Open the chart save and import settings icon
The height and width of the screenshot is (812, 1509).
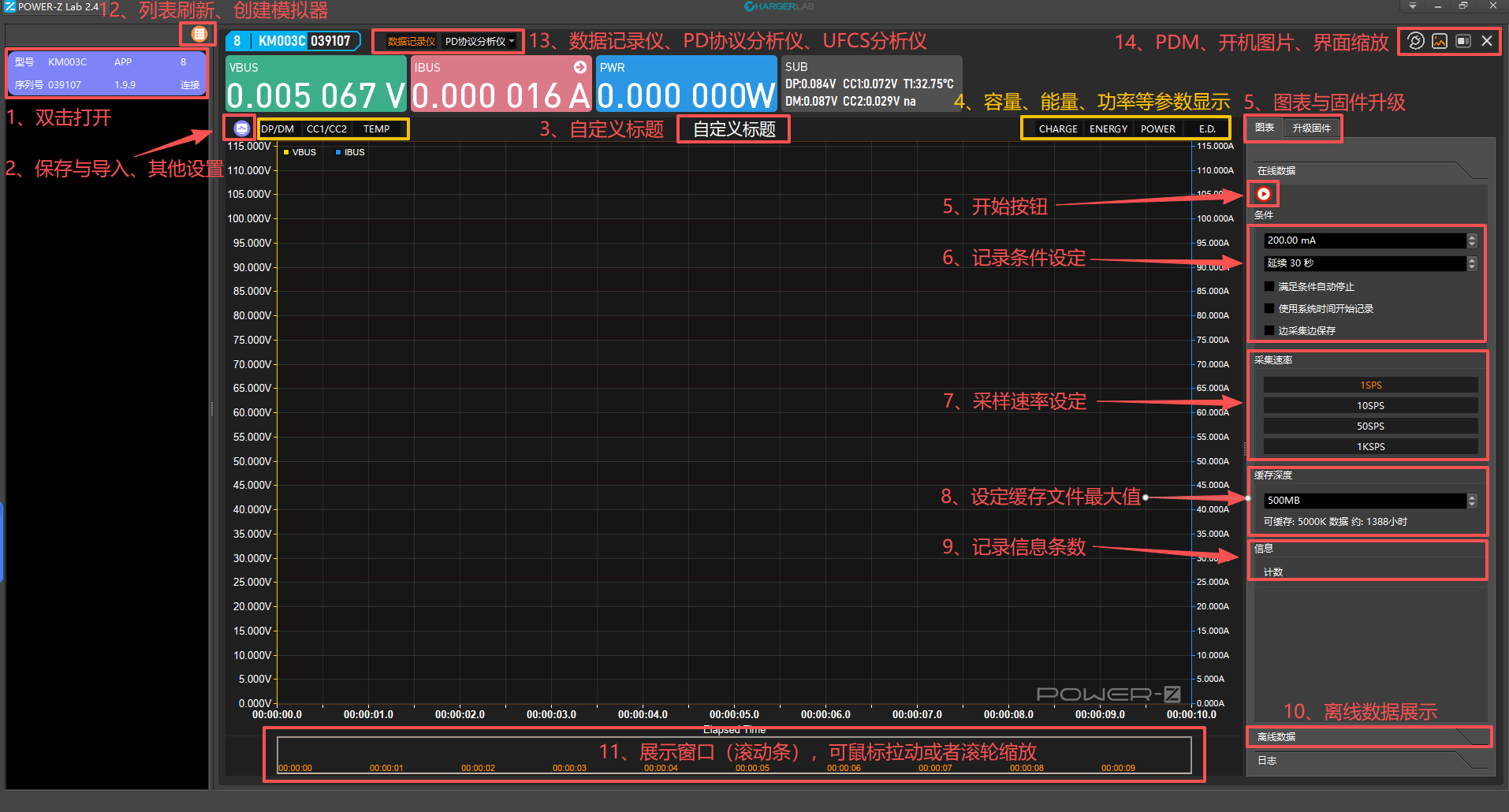pyautogui.click(x=241, y=129)
